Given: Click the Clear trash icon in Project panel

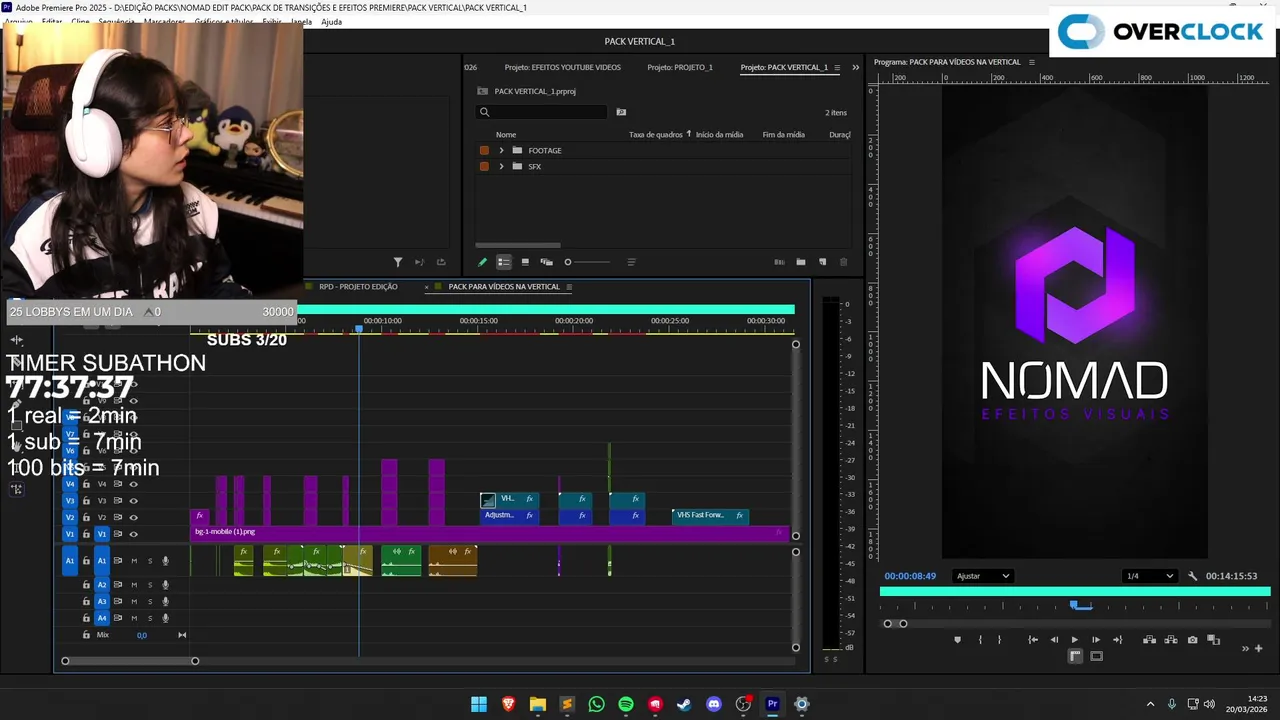Looking at the screenshot, I should pyautogui.click(x=843, y=262).
